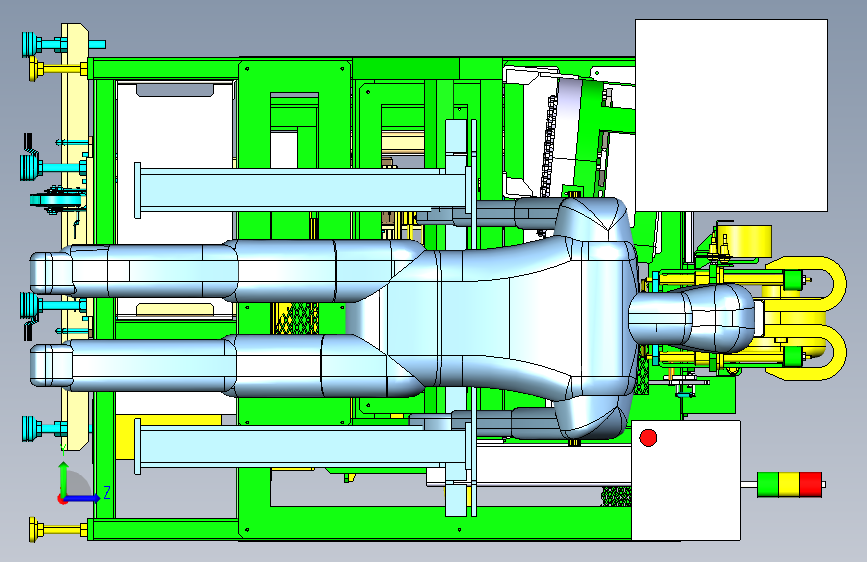Image resolution: width=867 pixels, height=562 pixels.
Task: Select the yellow cylinder above the mannequin's head
Action: (x=744, y=241)
